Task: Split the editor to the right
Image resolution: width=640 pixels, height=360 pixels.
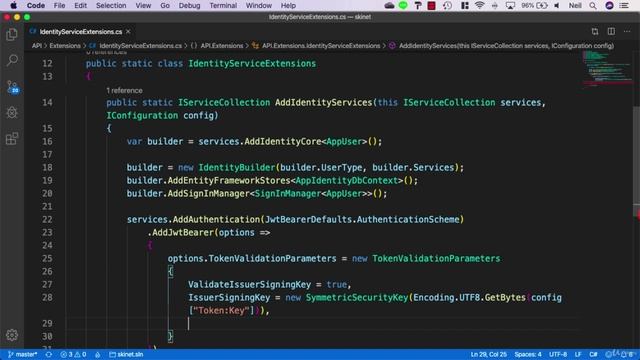Action: pyautogui.click(x=611, y=31)
